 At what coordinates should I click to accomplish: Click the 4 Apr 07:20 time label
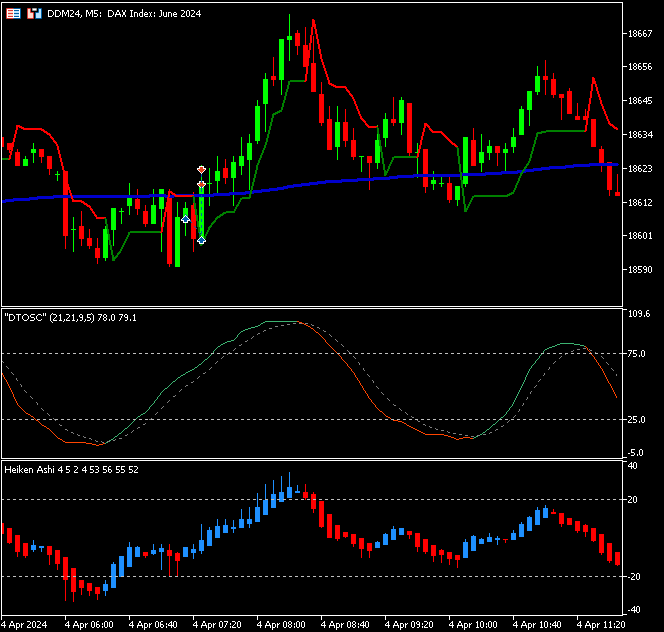click(217, 625)
